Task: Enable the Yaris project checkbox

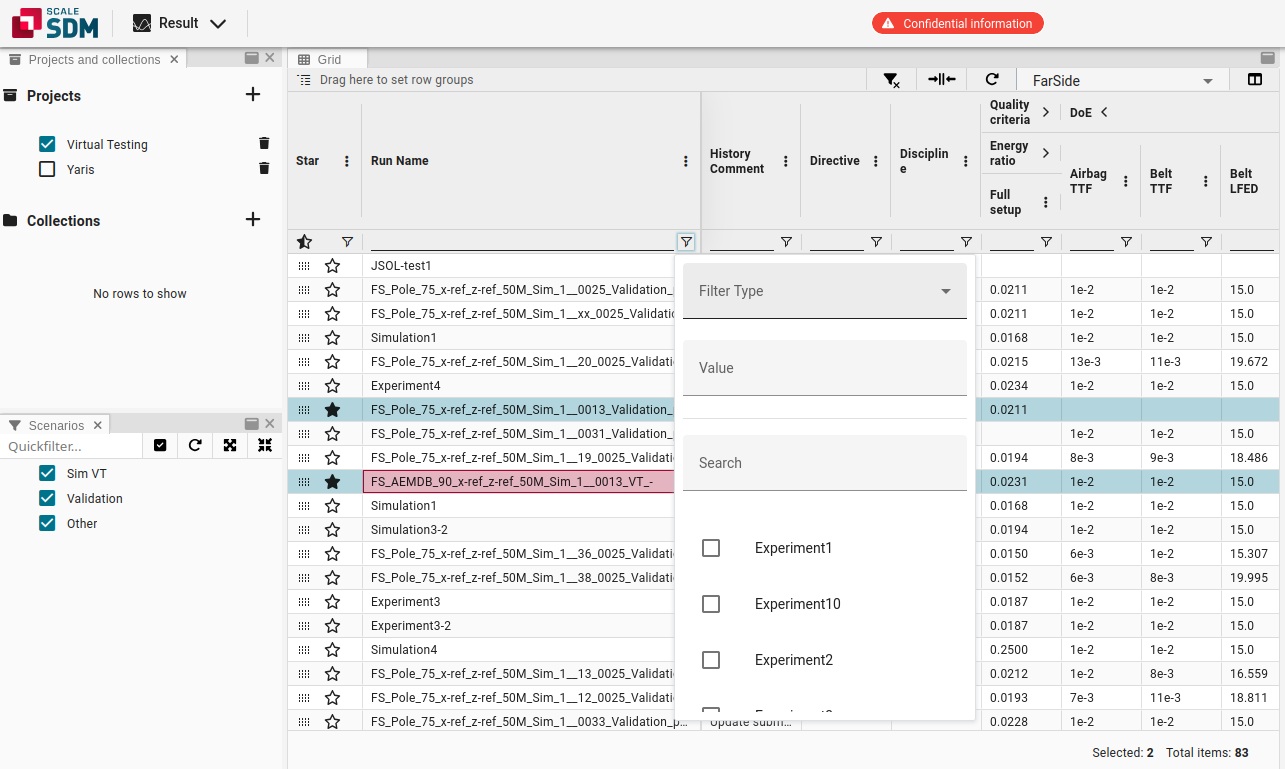Action: click(x=47, y=169)
